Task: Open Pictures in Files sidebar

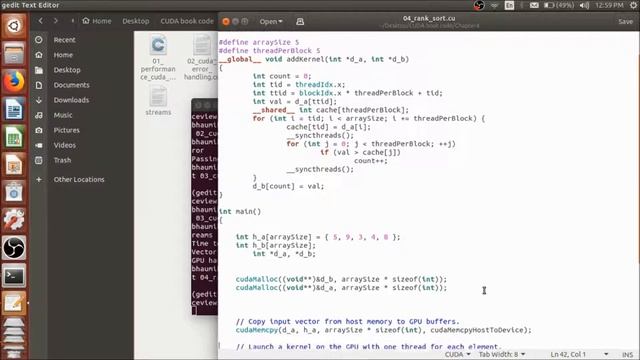Action: [x=66, y=130]
